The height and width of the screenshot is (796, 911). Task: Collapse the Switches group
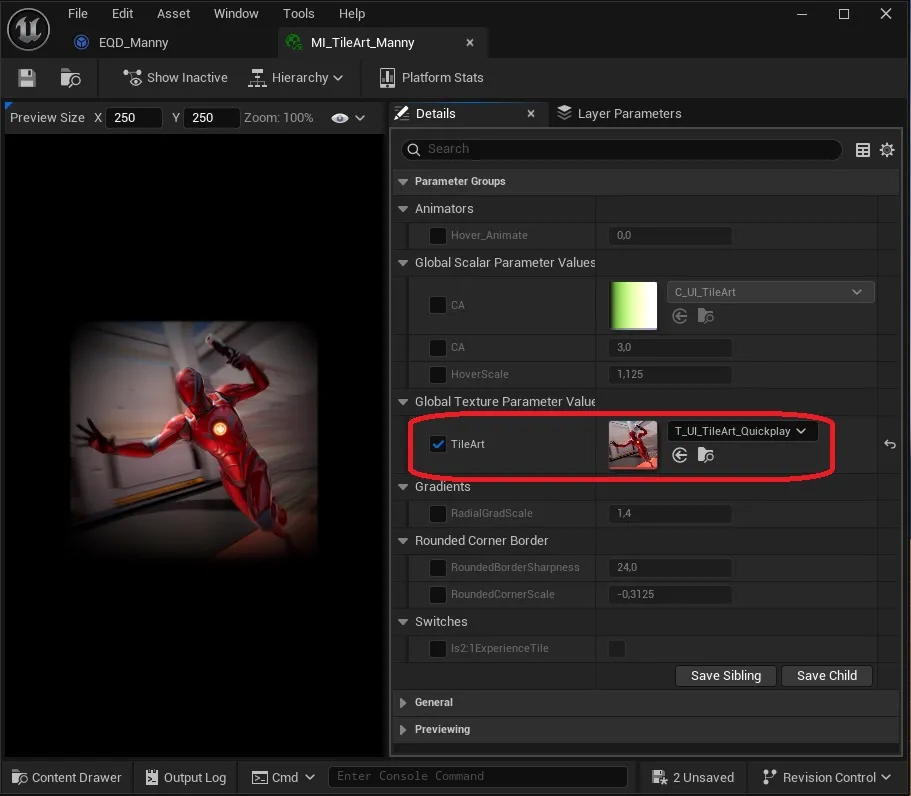403,622
